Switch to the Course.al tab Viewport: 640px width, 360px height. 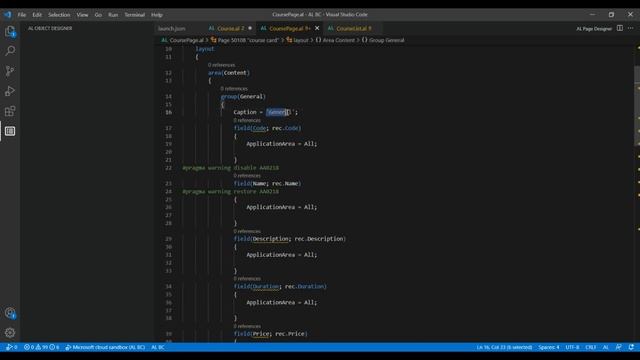[x=230, y=29]
